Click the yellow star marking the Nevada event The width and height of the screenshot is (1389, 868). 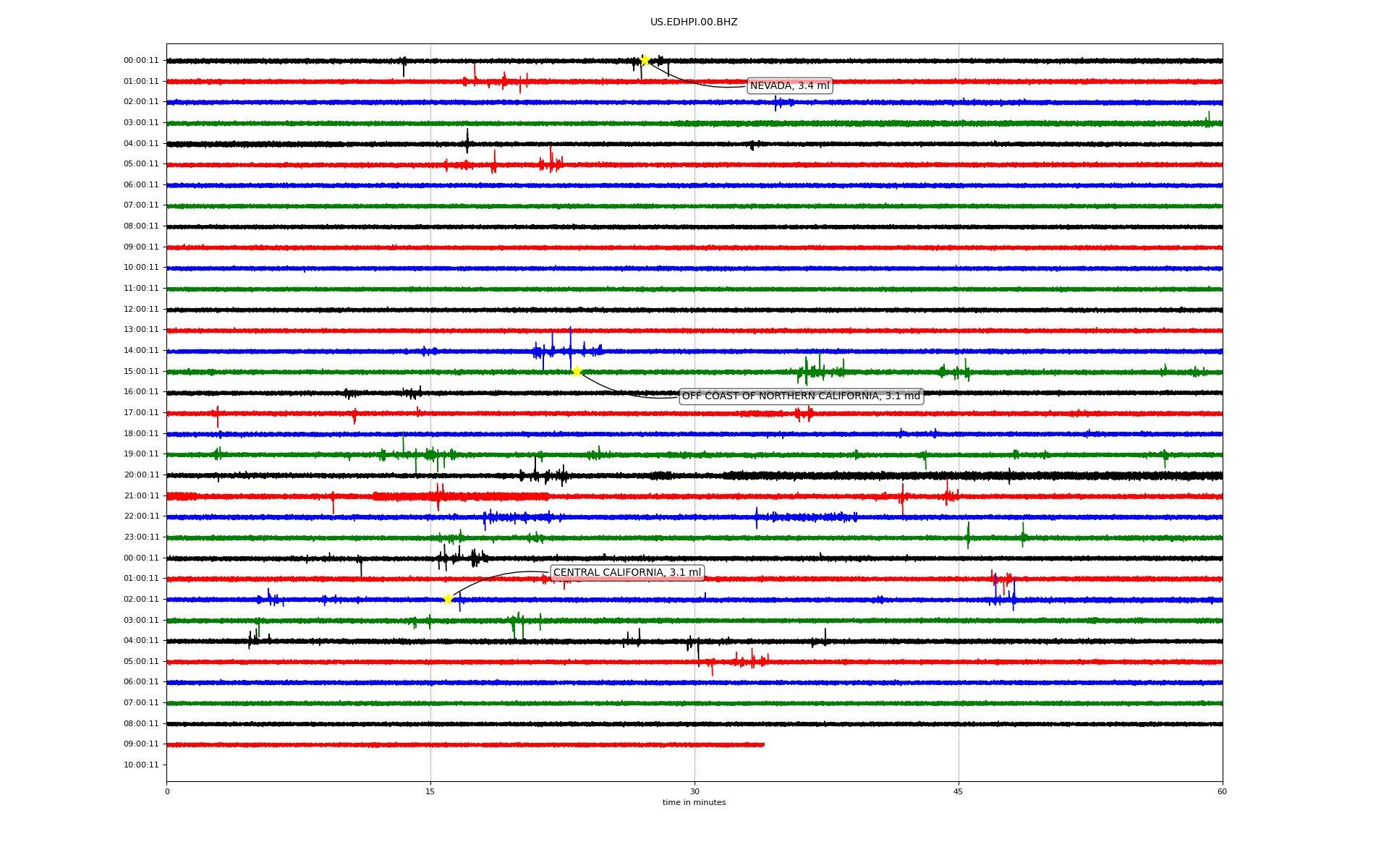click(x=645, y=60)
